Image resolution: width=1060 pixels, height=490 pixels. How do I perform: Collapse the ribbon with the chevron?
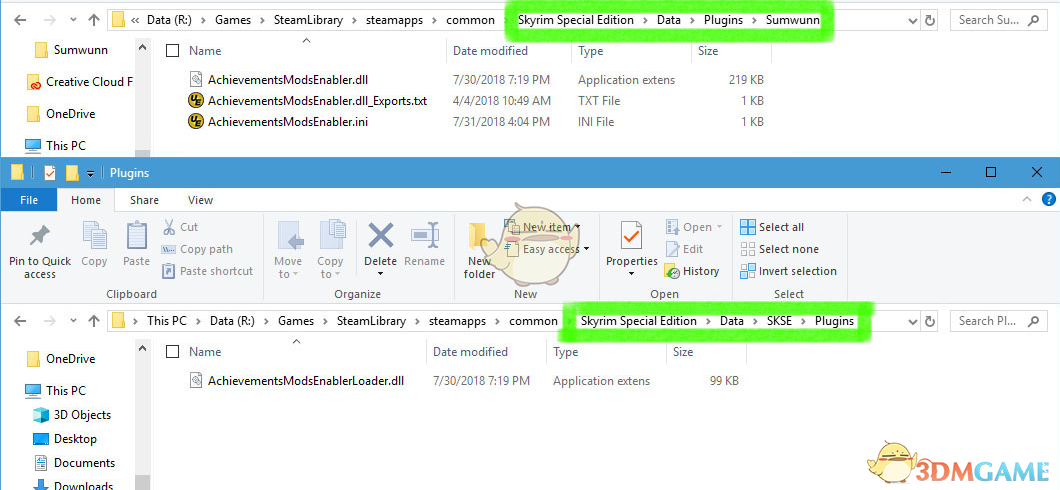[1028, 199]
